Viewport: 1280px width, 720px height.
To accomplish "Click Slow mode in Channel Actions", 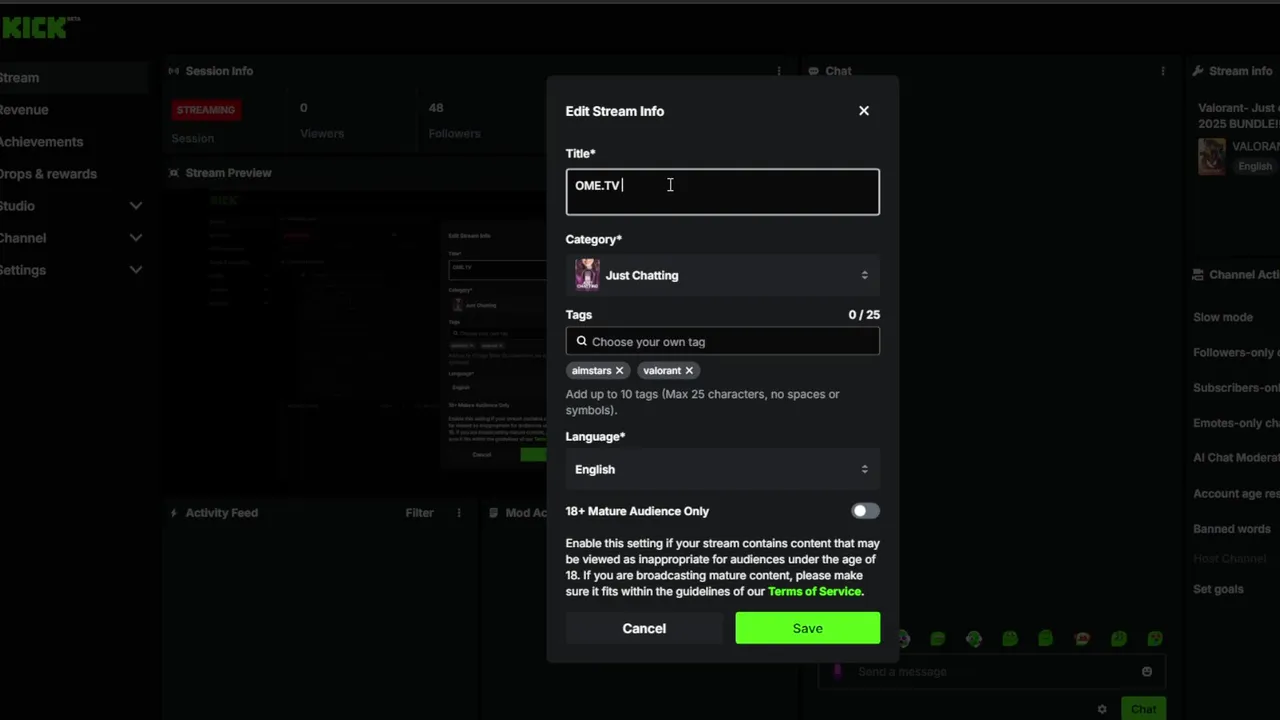I will pyautogui.click(x=1223, y=317).
